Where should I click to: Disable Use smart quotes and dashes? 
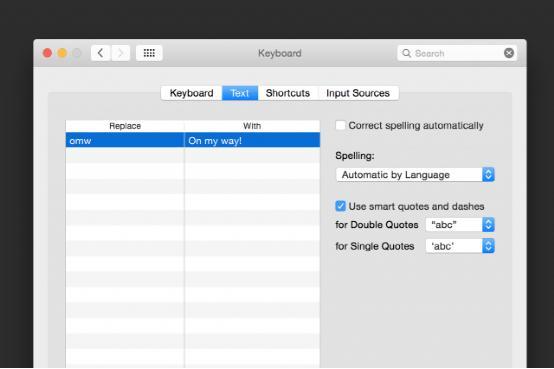[x=340, y=206]
